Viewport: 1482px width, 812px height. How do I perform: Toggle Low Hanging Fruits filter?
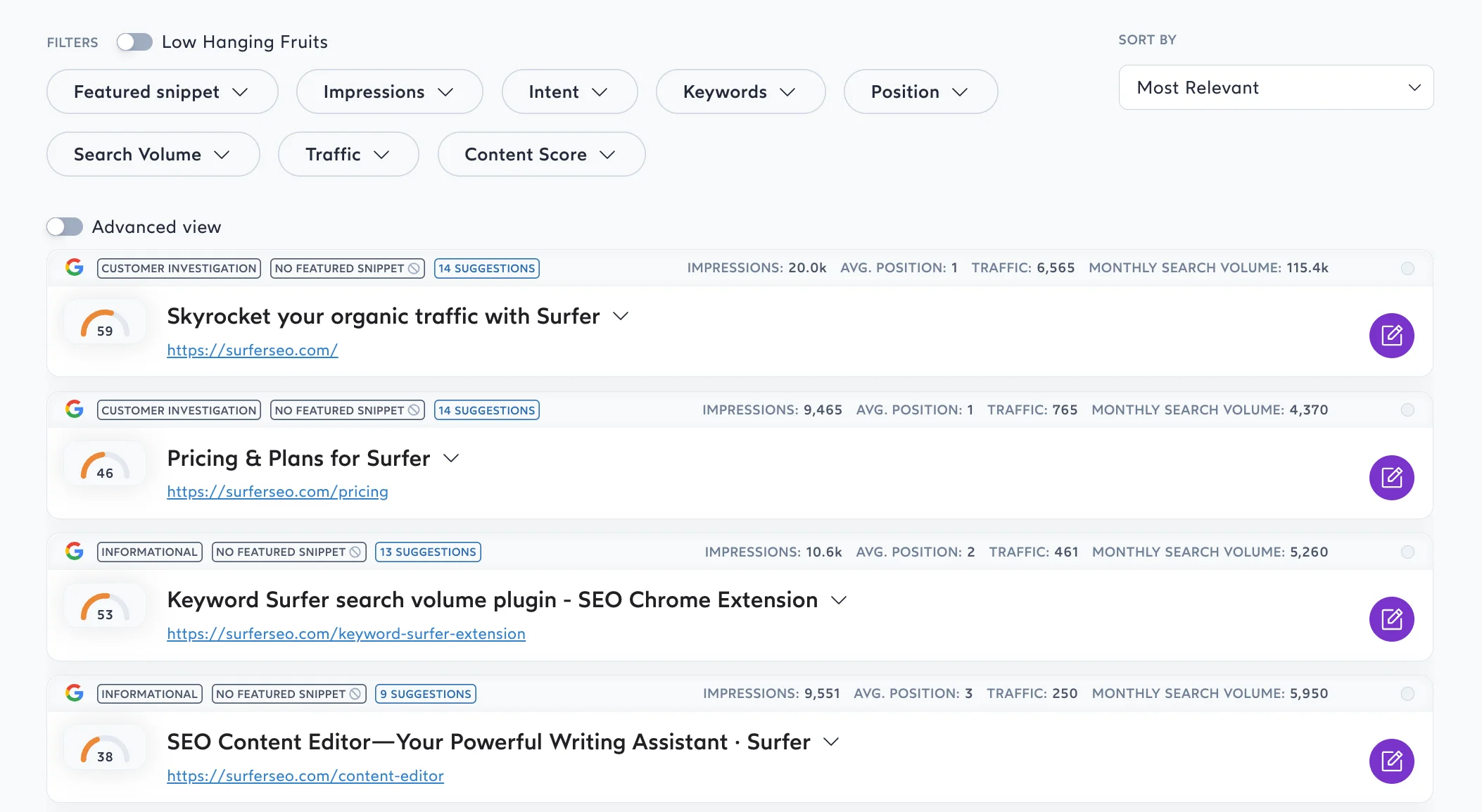[134, 42]
